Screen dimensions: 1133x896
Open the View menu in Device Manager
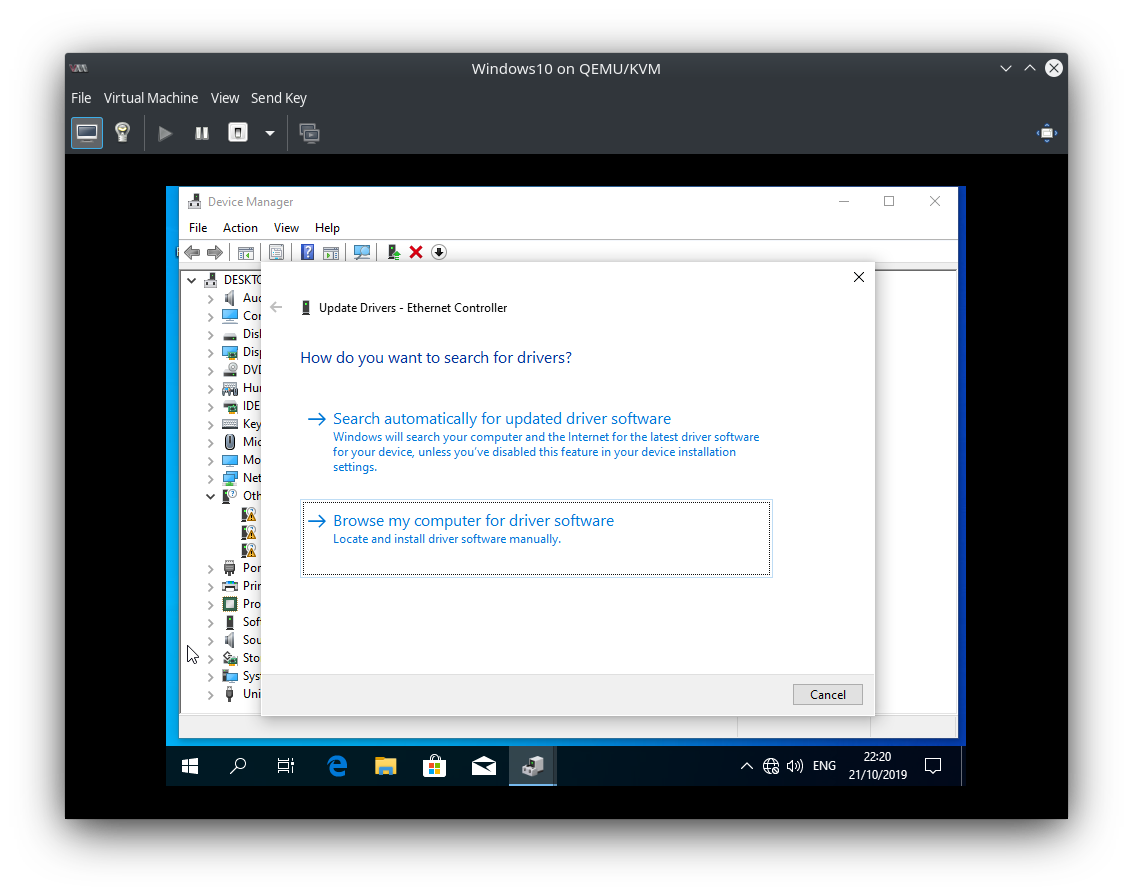pyautogui.click(x=286, y=228)
